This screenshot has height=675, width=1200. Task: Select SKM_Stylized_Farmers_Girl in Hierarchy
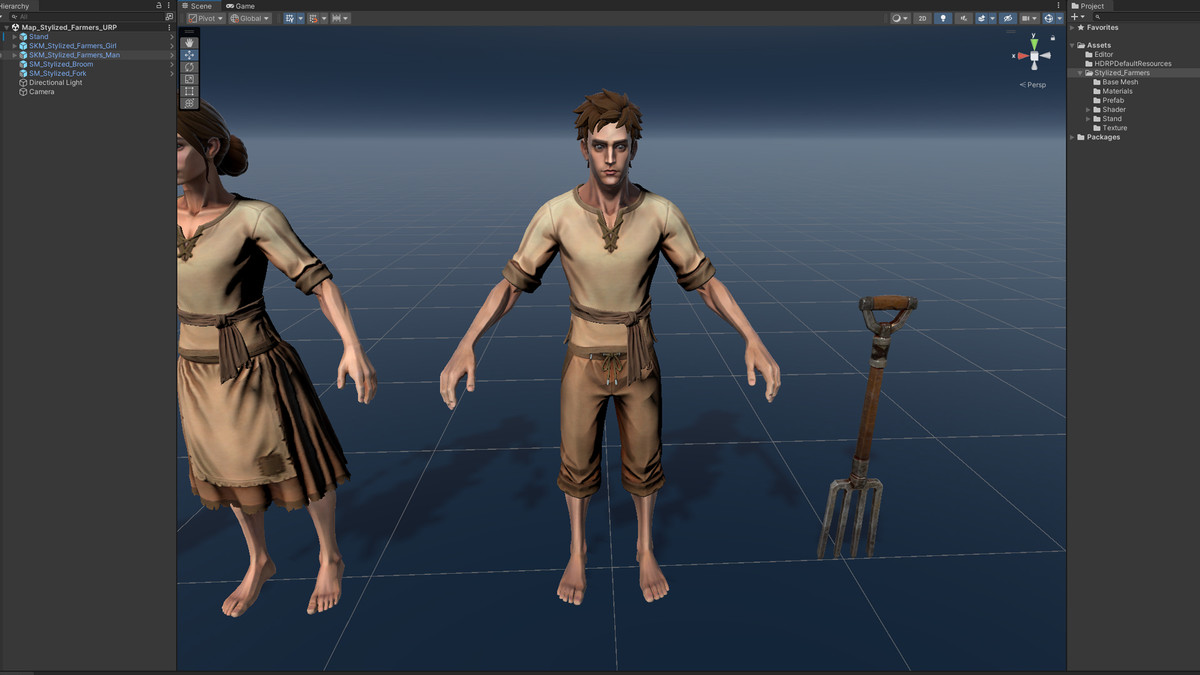[x=73, y=46]
